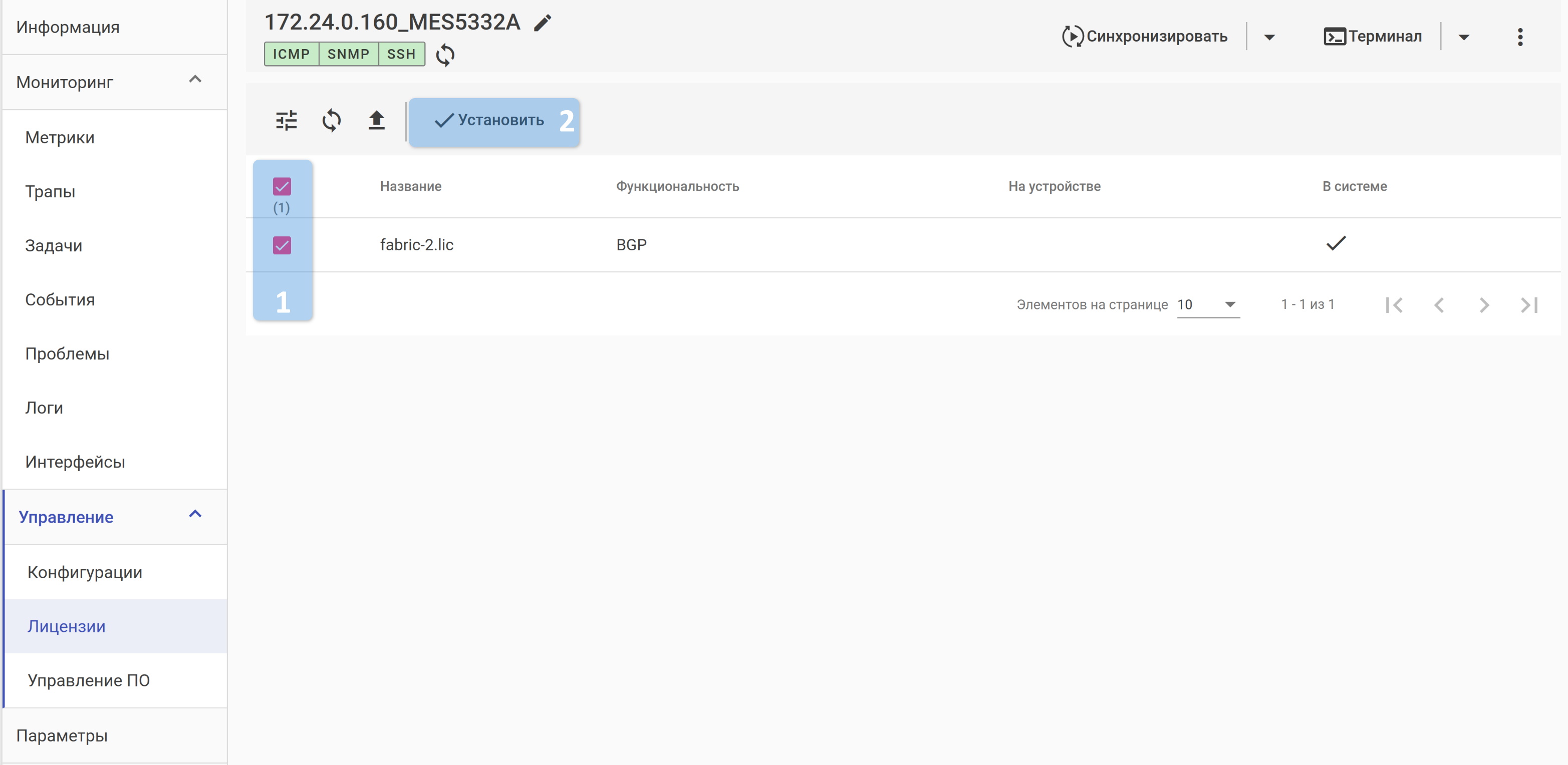Click the upload license icon
This screenshot has width=1568, height=765.
click(376, 120)
